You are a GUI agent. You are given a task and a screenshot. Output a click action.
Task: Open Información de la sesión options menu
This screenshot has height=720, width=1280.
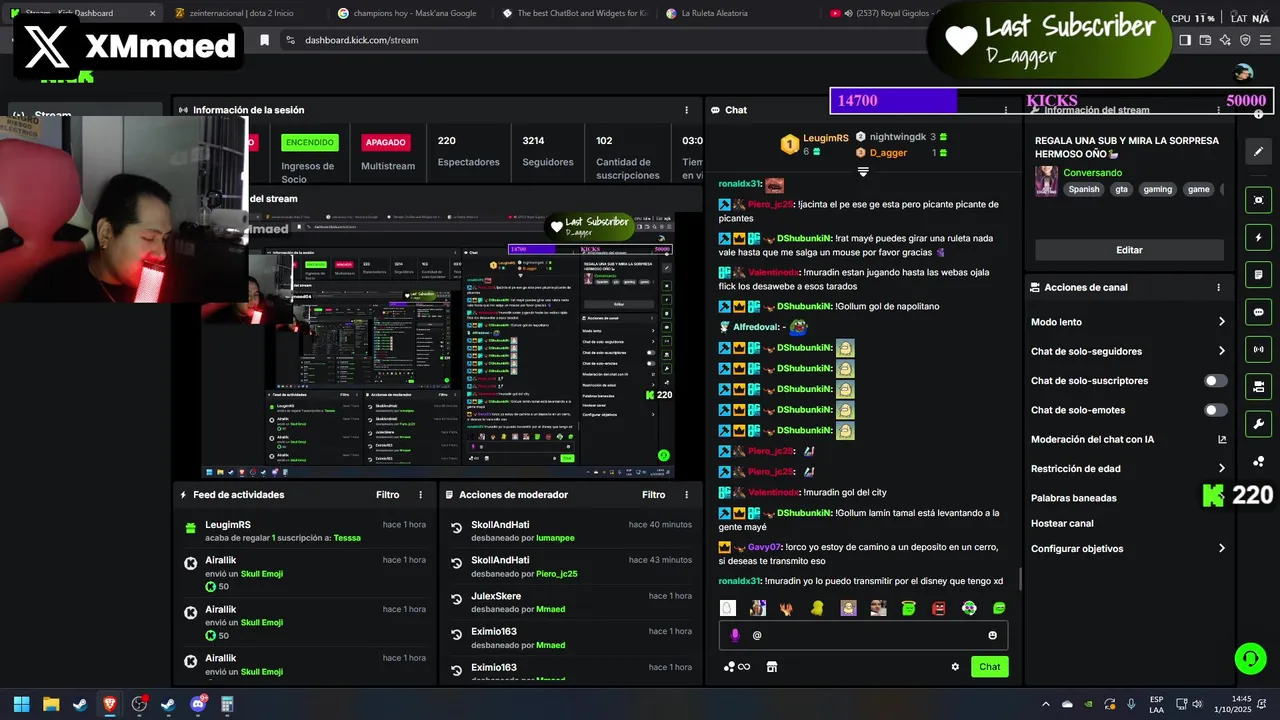point(686,110)
